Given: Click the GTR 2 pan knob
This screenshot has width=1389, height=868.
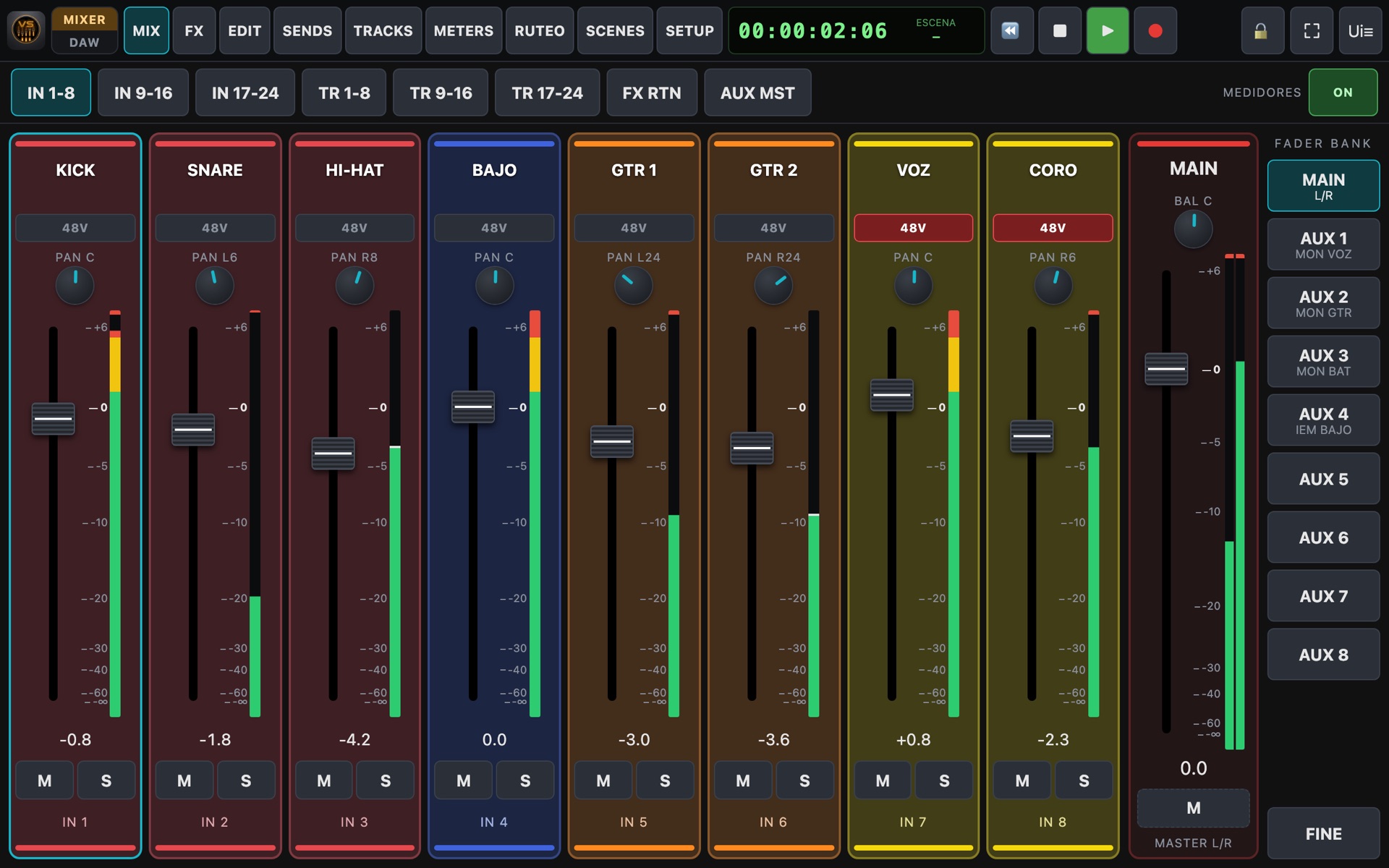Looking at the screenshot, I should [773, 286].
